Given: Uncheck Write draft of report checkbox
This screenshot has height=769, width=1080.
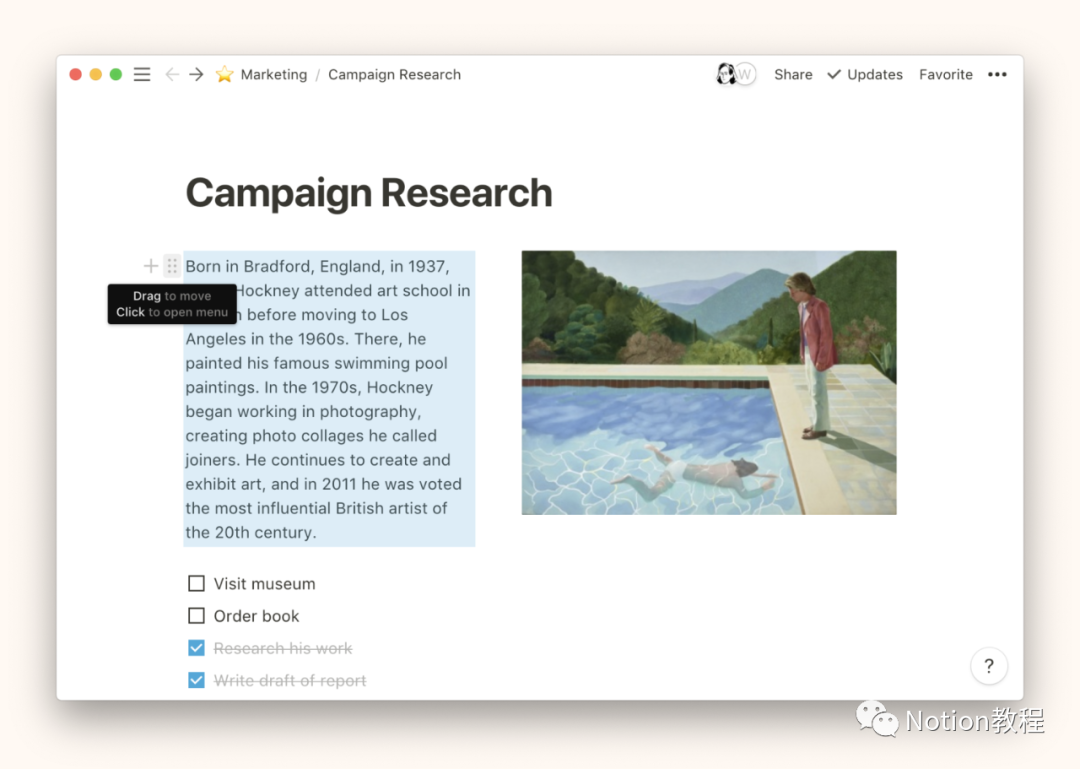Looking at the screenshot, I should (196, 680).
